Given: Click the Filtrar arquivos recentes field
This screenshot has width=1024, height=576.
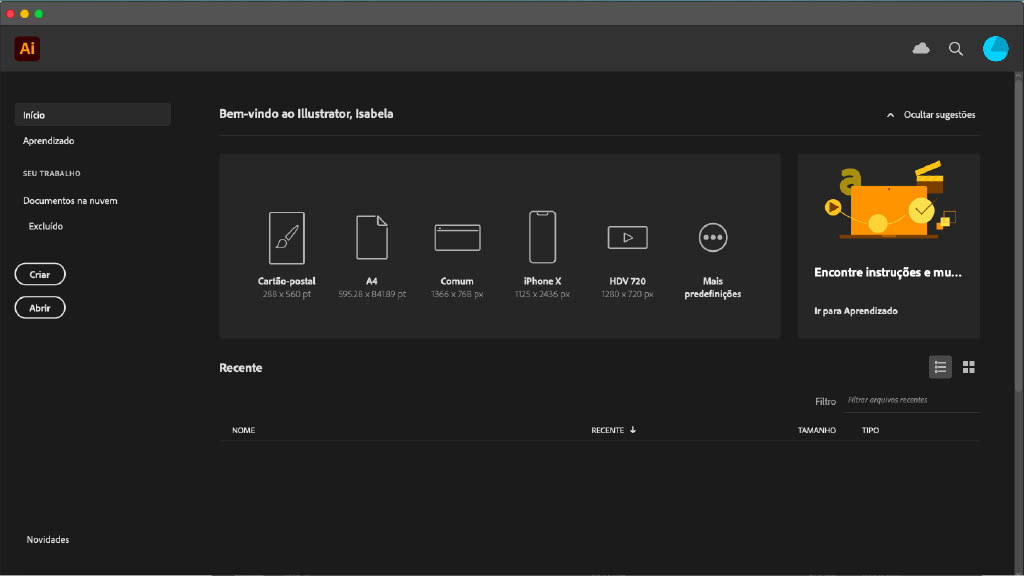Looking at the screenshot, I should coord(912,400).
